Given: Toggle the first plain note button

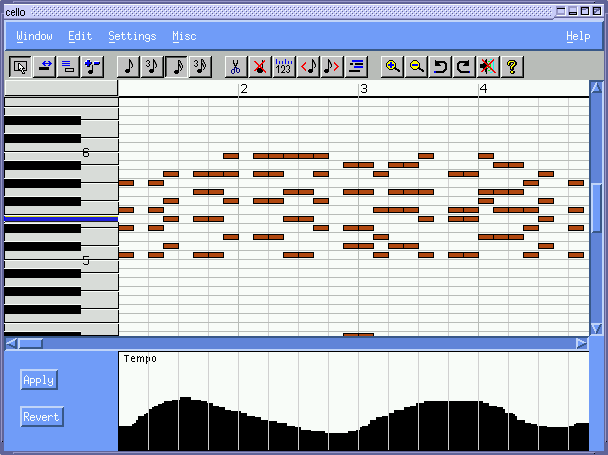Looking at the screenshot, I should (x=128, y=67).
